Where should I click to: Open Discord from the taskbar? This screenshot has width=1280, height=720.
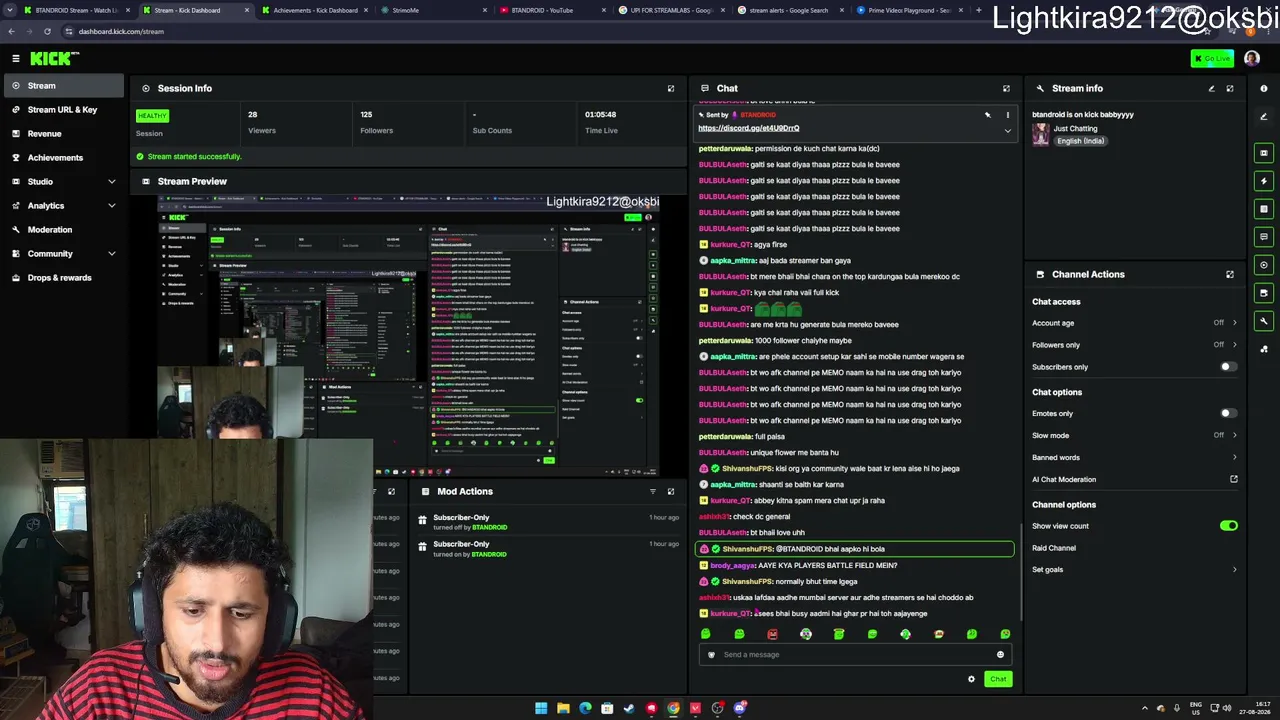(740, 708)
